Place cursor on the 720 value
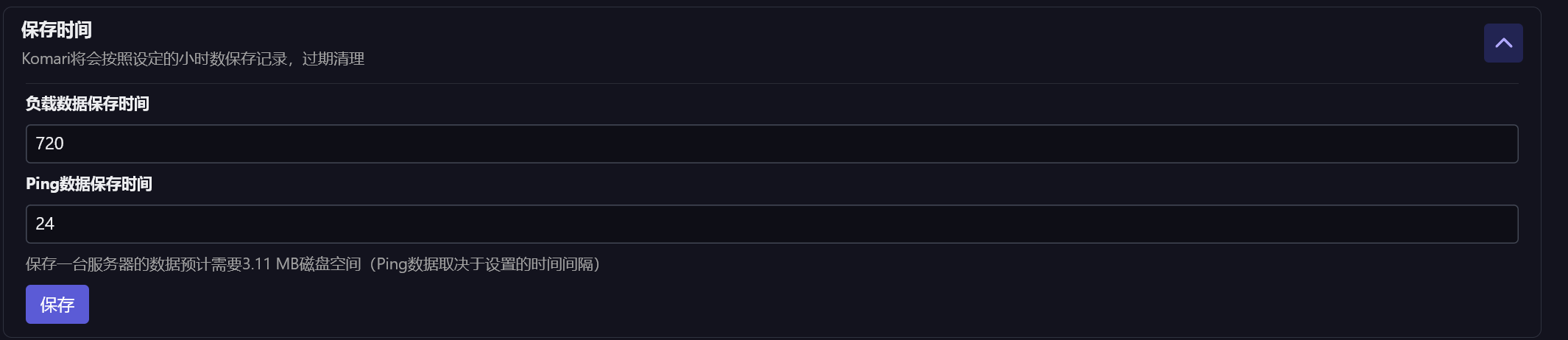This screenshot has height=340, width=1568. tap(50, 144)
